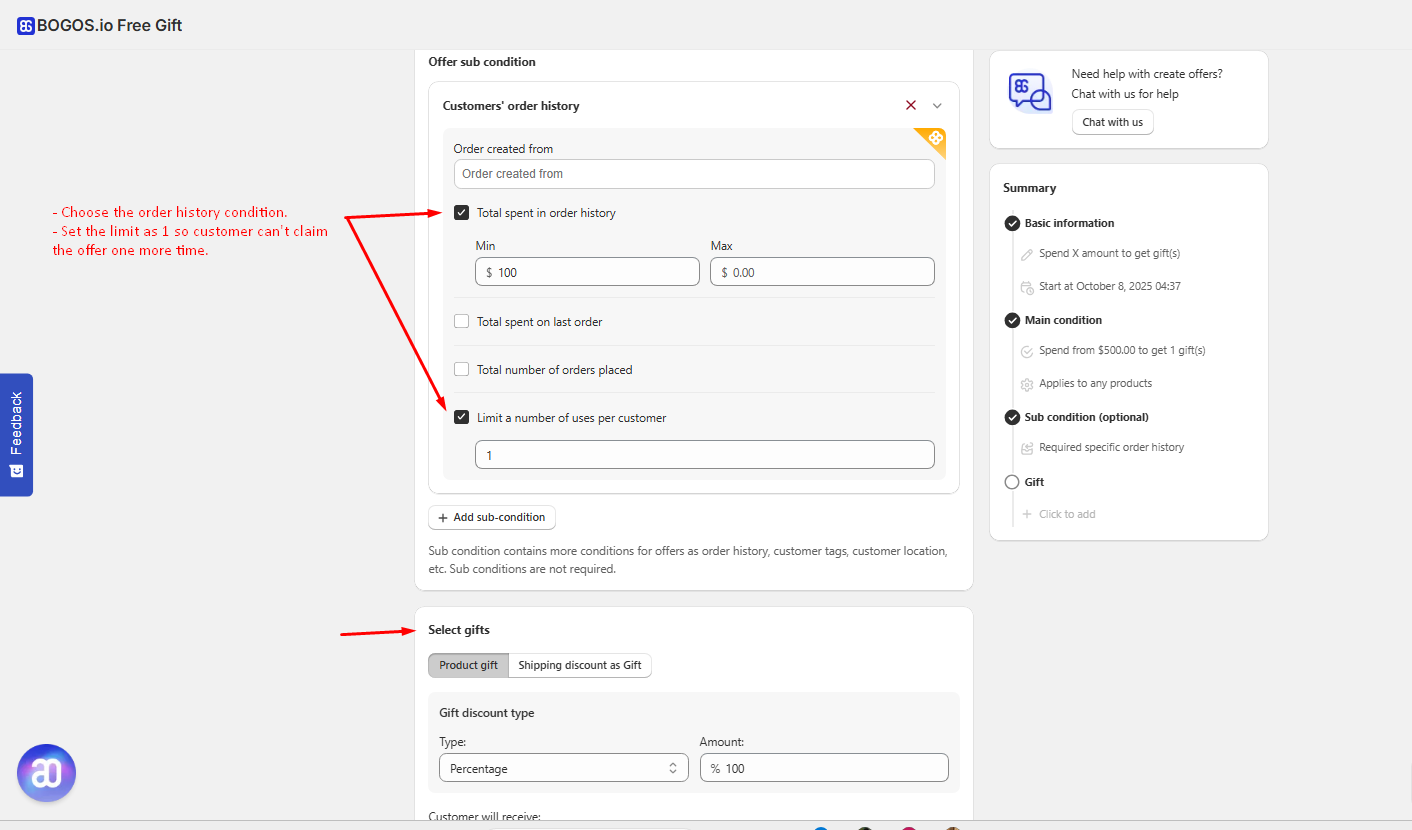Image resolution: width=1412 pixels, height=830 pixels.
Task: Remove the Customers' order history condition
Action: click(911, 105)
